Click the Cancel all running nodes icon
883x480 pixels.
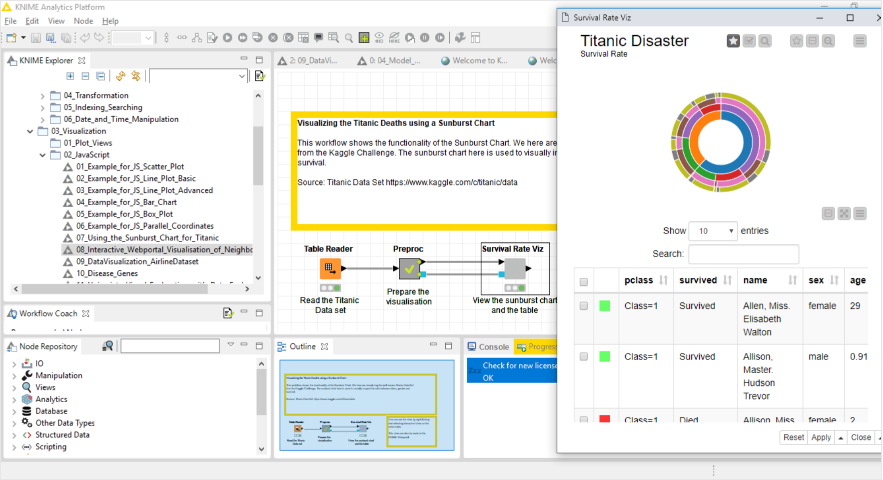click(x=288, y=38)
